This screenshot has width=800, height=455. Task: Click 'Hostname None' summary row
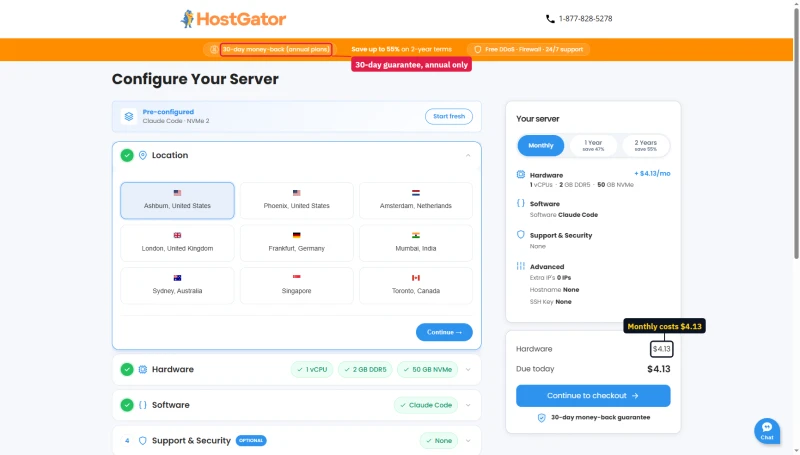(x=555, y=290)
